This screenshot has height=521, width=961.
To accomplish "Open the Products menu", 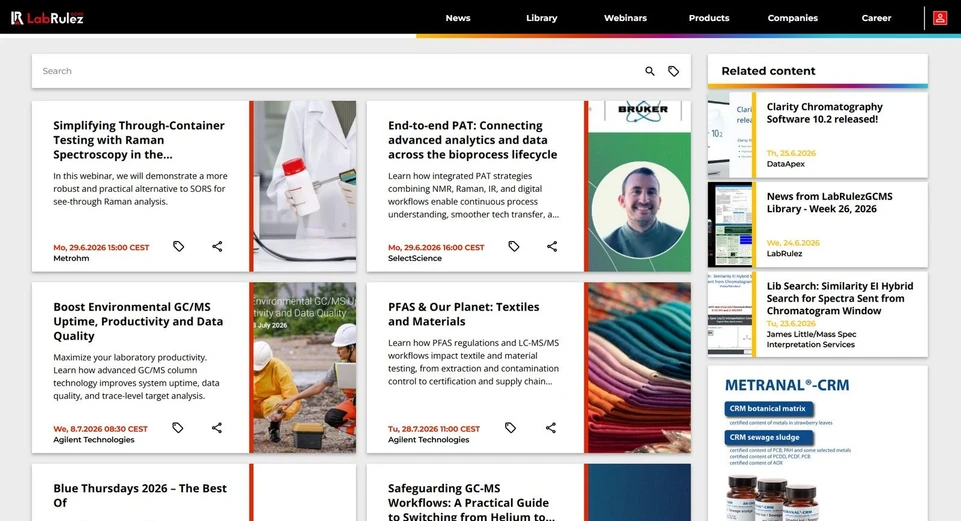I will click(709, 18).
